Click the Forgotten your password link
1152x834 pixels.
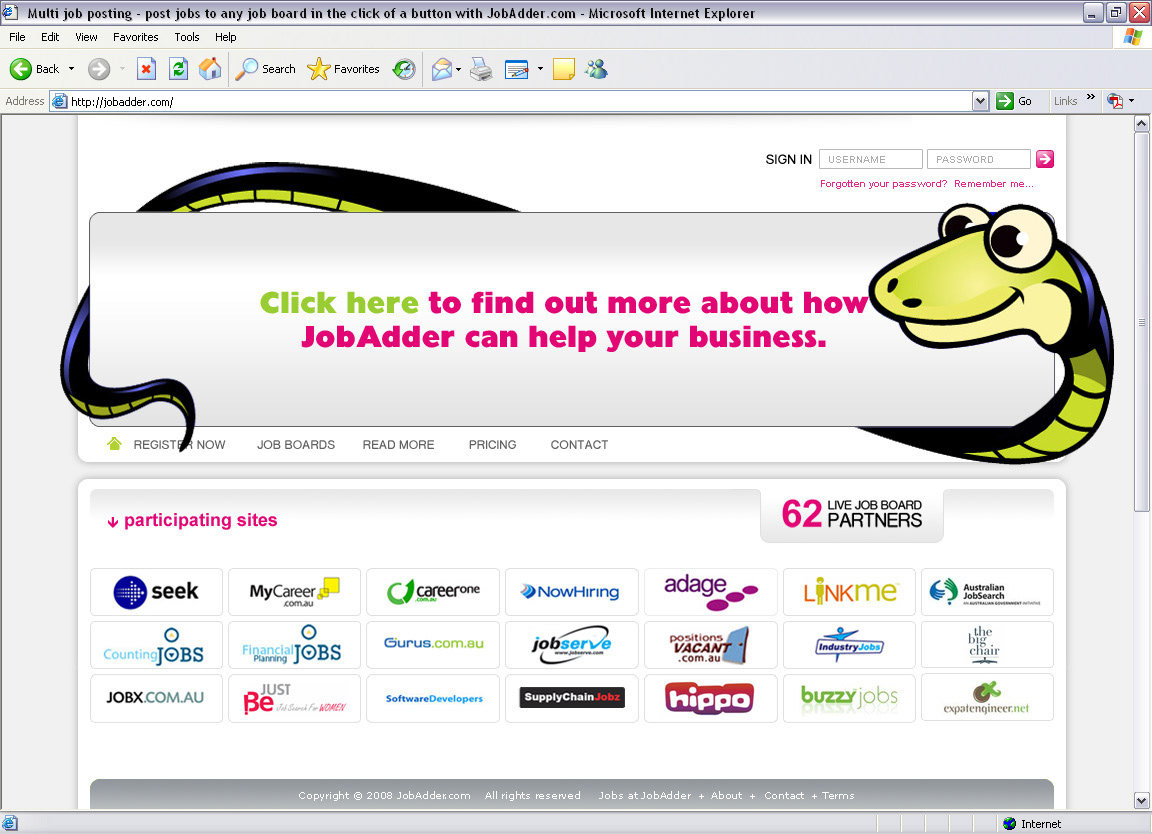tap(883, 184)
